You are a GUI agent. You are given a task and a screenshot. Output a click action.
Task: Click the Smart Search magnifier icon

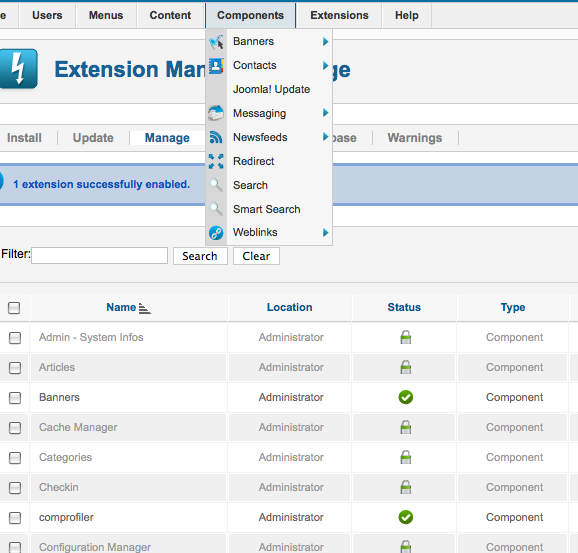click(216, 209)
